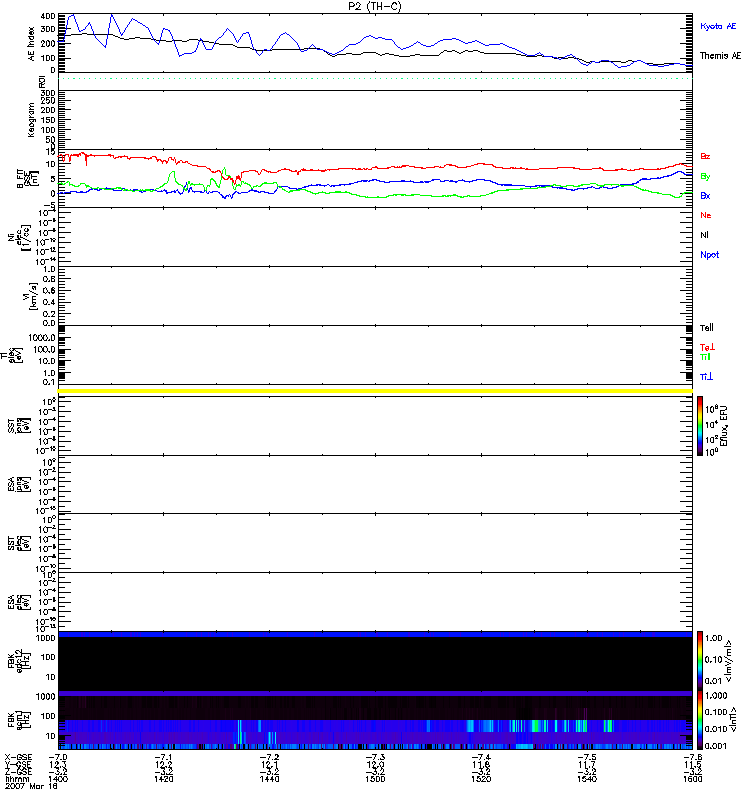The image size is (750, 800).
Task: Select the blue Bx legend label
Action: 705,196
